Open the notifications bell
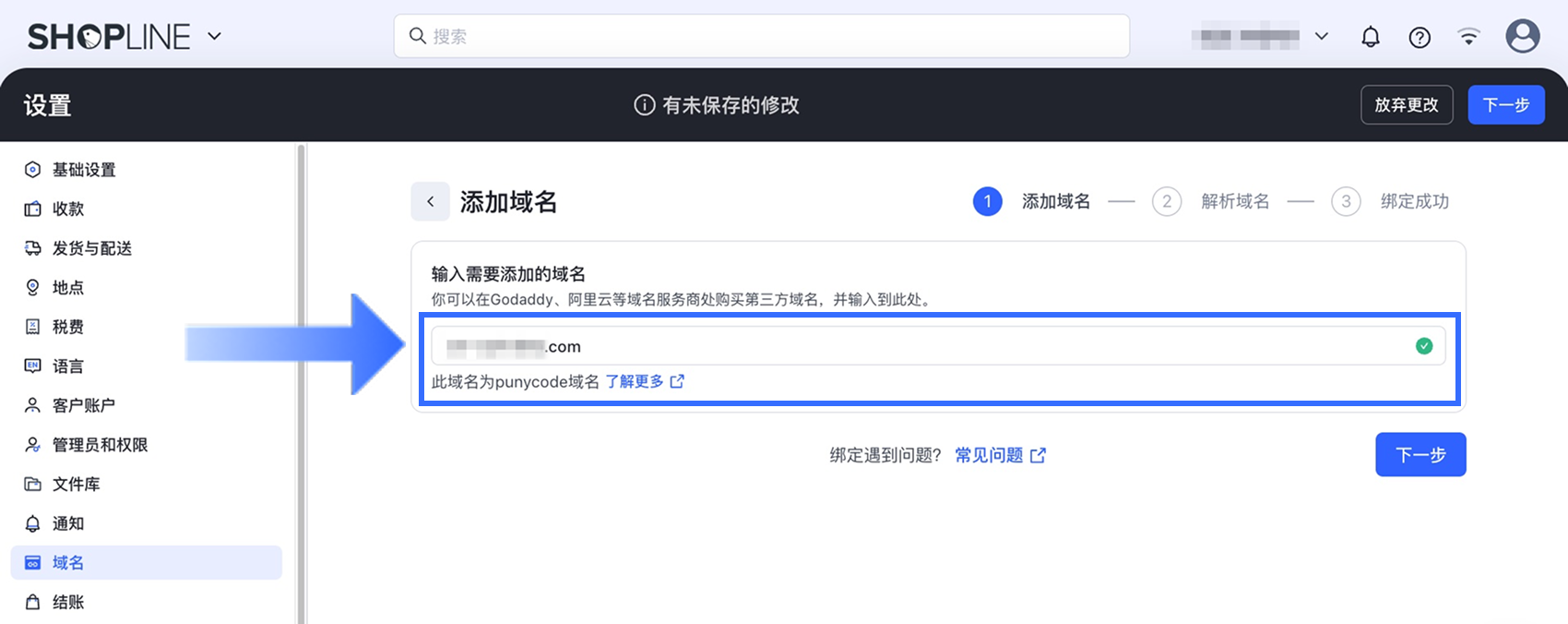Viewport: 1568px width, 624px height. click(x=1371, y=37)
